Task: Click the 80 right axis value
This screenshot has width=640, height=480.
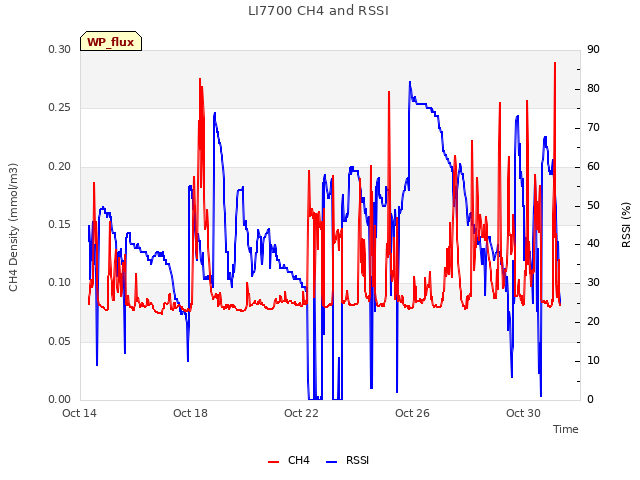Action: 593,89
